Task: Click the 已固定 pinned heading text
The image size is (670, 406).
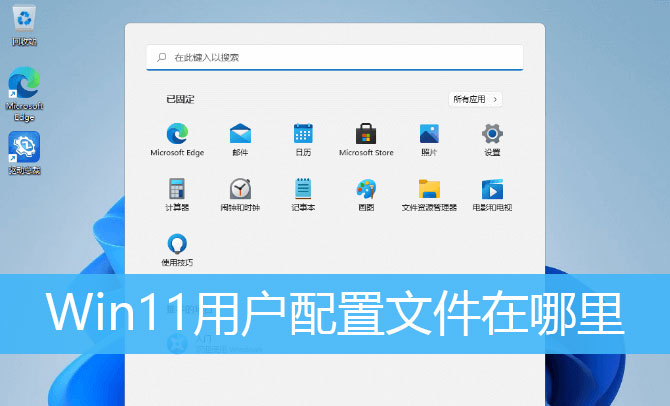Action: 180,99
